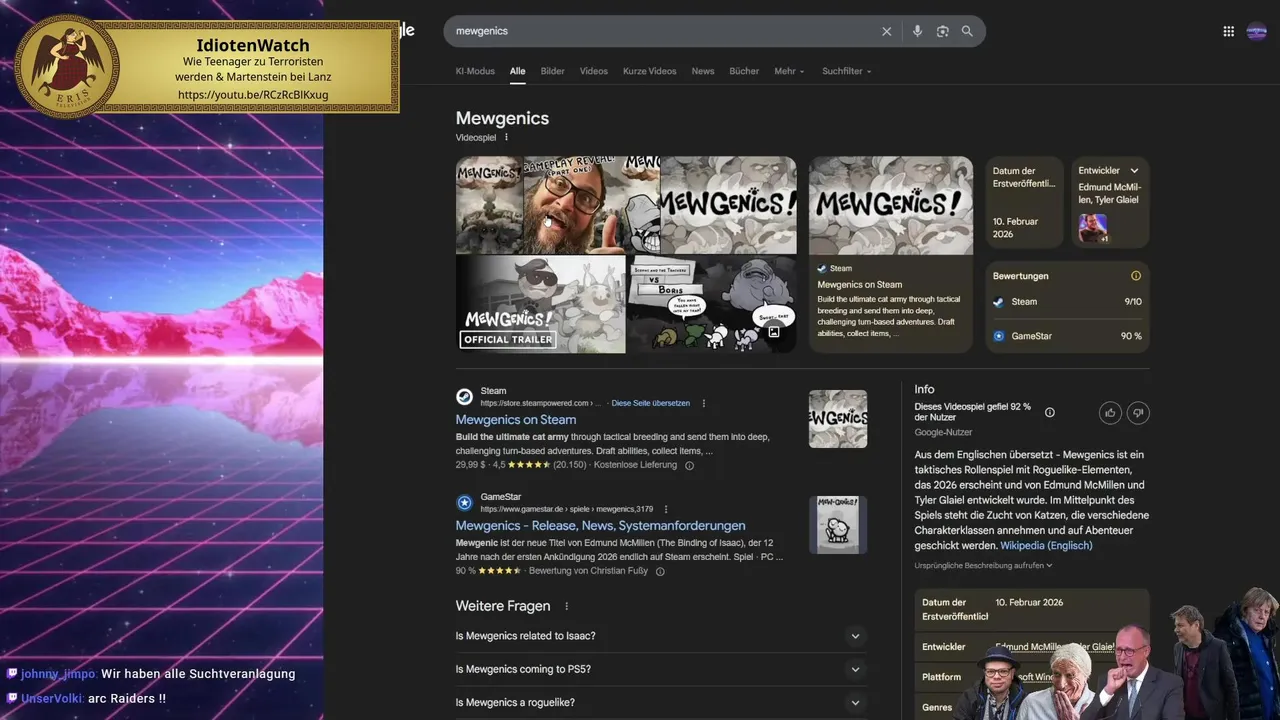Select the Alle tab

[517, 71]
